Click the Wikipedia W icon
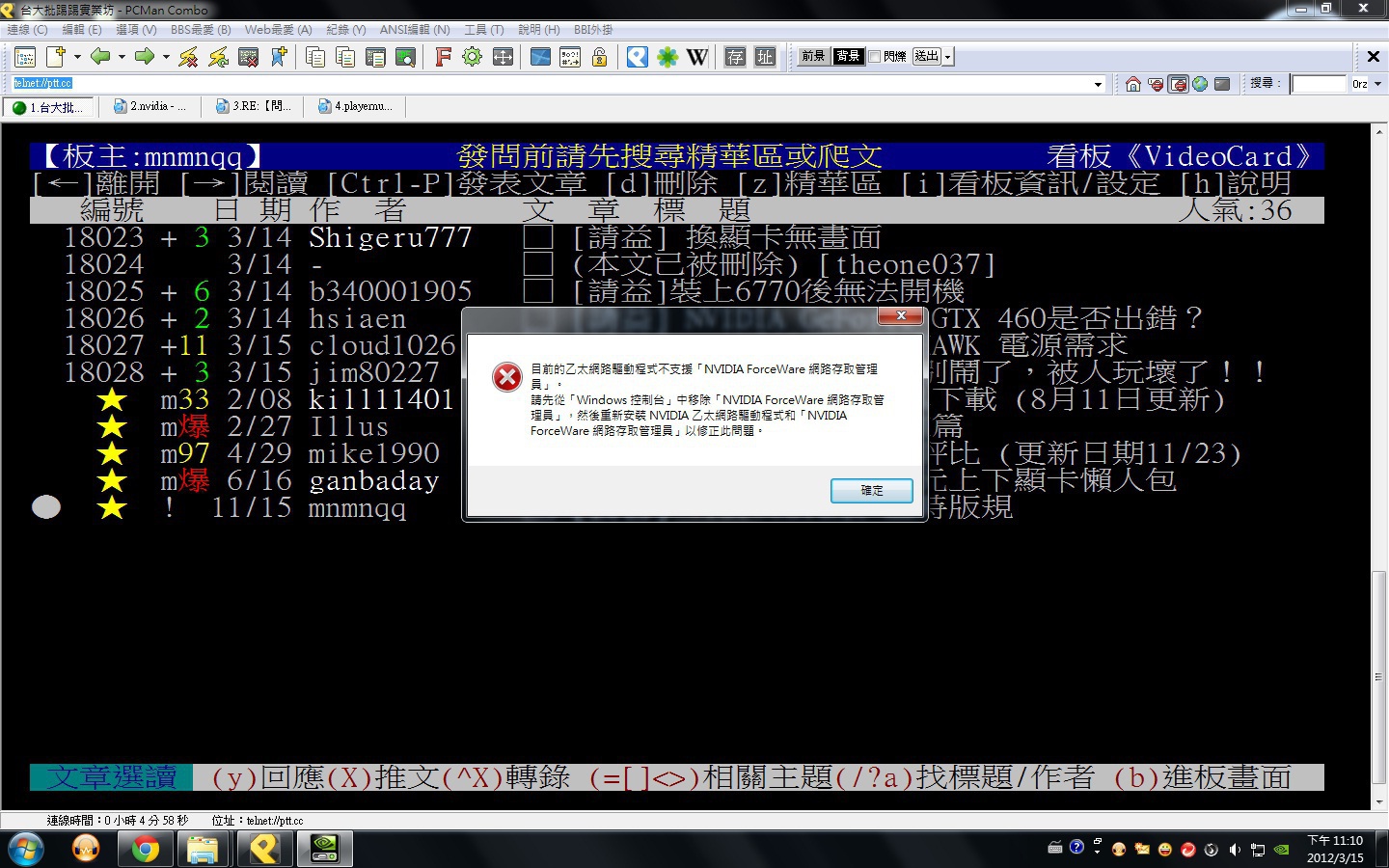This screenshot has width=1389, height=868. [x=697, y=57]
